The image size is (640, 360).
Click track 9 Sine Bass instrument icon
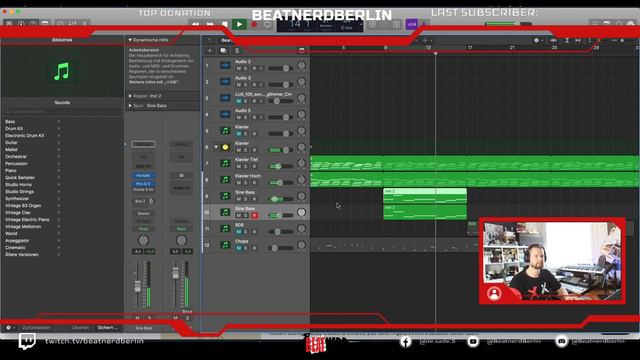[225, 196]
